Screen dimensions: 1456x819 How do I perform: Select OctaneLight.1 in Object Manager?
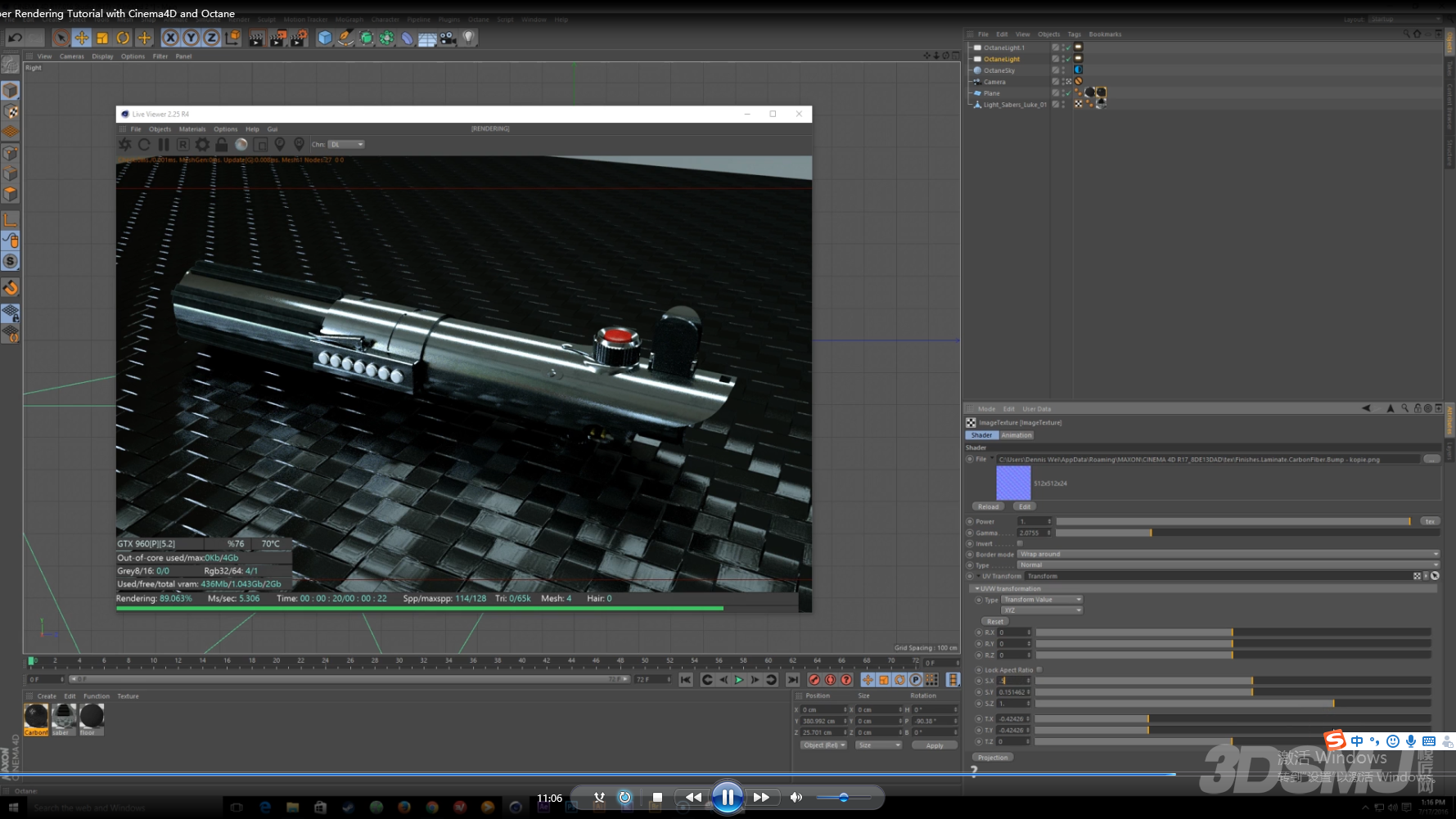1004,47
